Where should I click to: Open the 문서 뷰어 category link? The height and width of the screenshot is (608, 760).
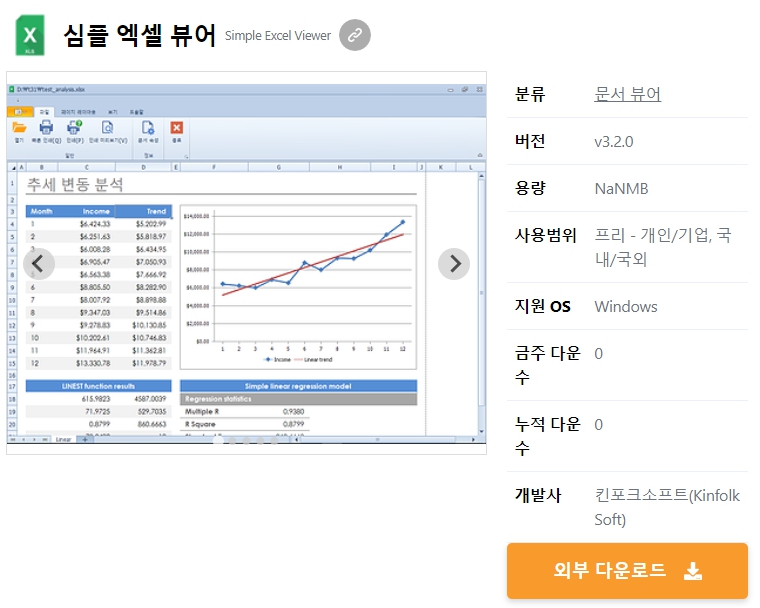(x=627, y=94)
